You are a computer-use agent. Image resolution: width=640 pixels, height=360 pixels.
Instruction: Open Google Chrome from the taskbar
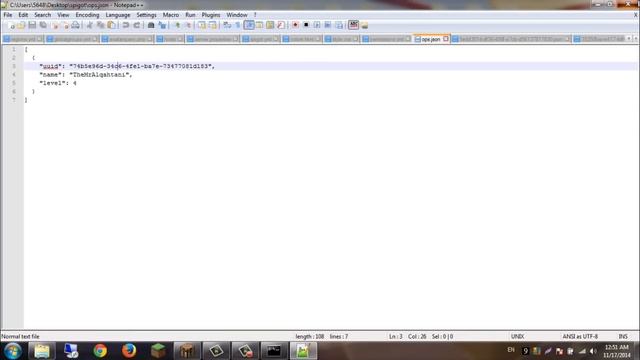coord(100,351)
